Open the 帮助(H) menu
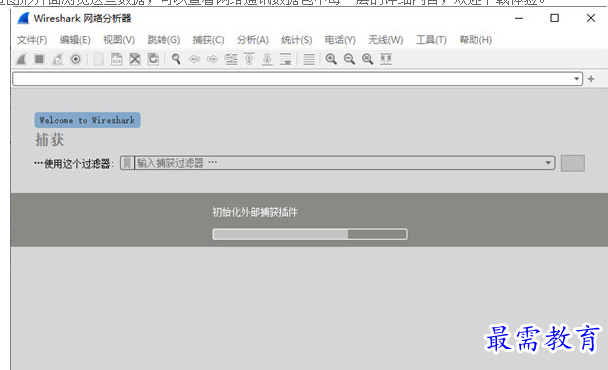The height and width of the screenshot is (370, 608). pyautogui.click(x=476, y=40)
